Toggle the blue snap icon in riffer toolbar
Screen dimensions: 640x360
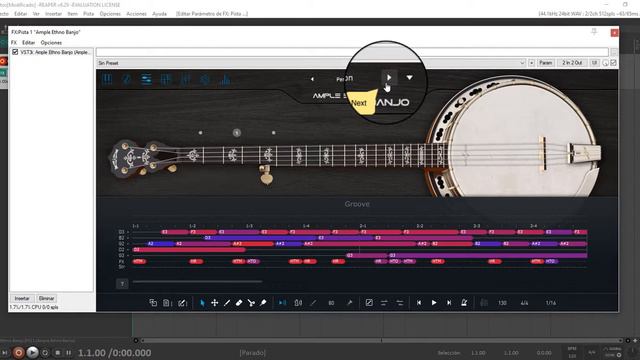[x=282, y=302]
